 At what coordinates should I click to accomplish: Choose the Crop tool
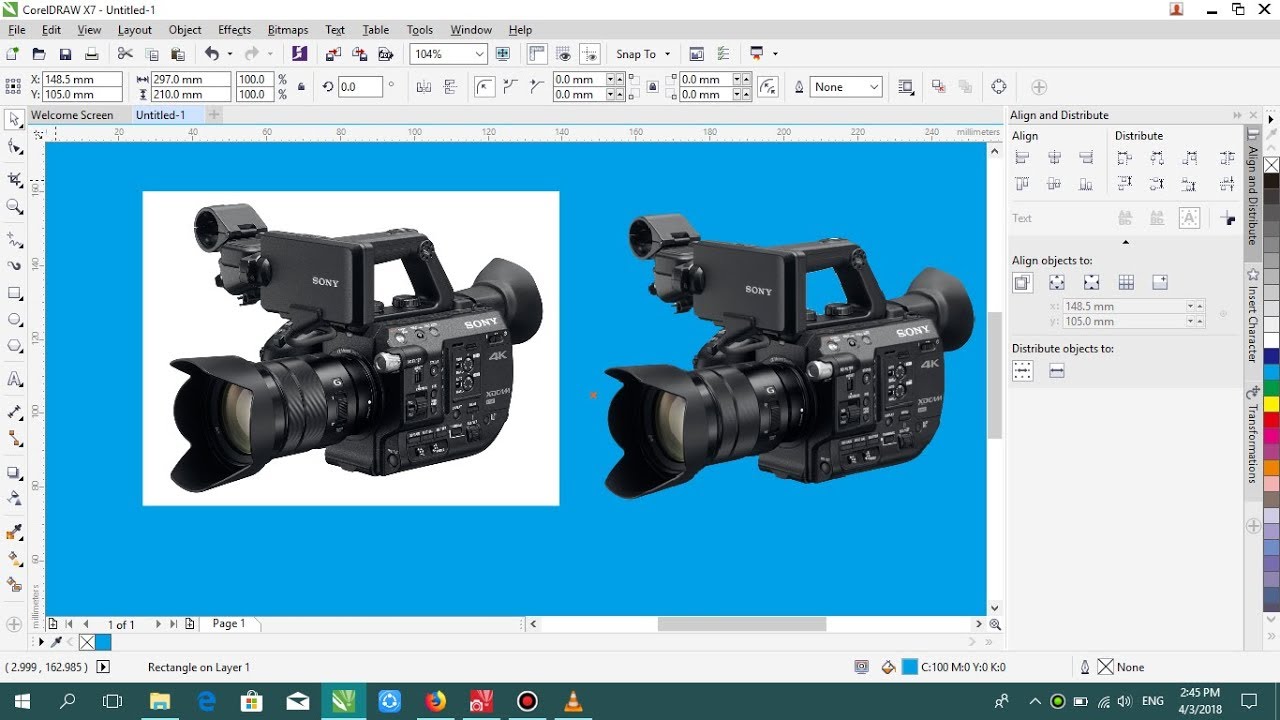coord(15,180)
